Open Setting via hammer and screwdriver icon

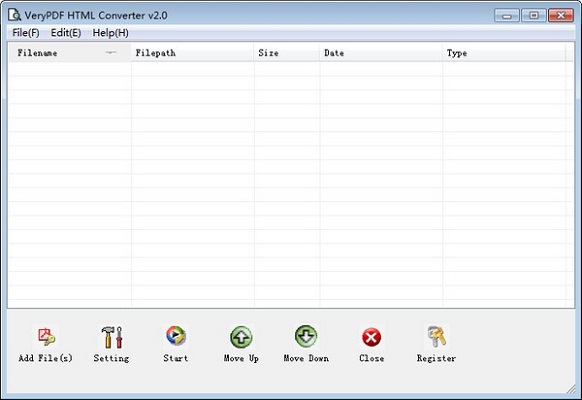pyautogui.click(x=112, y=337)
